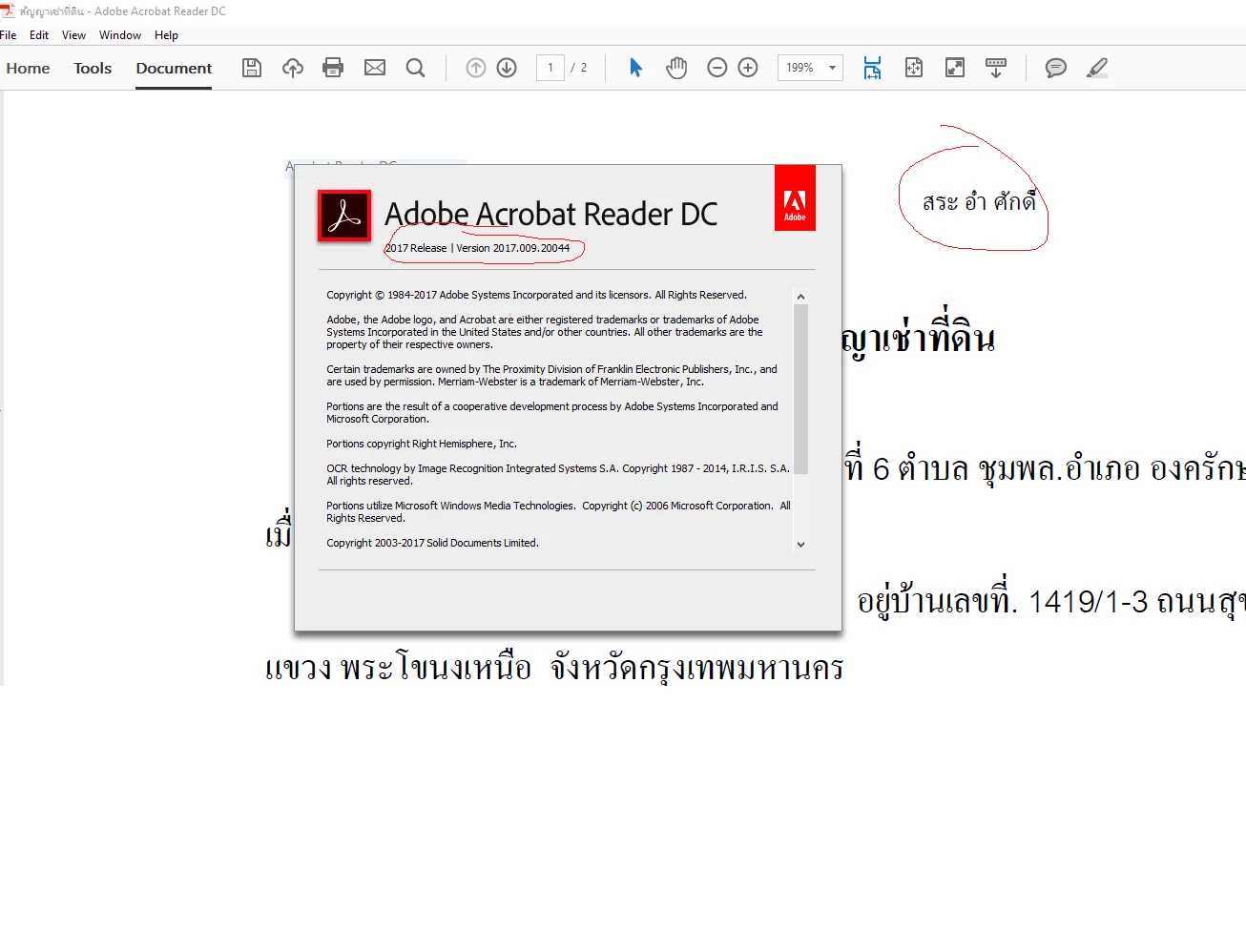Click the Acrobat logo in the About dialog

click(x=344, y=216)
